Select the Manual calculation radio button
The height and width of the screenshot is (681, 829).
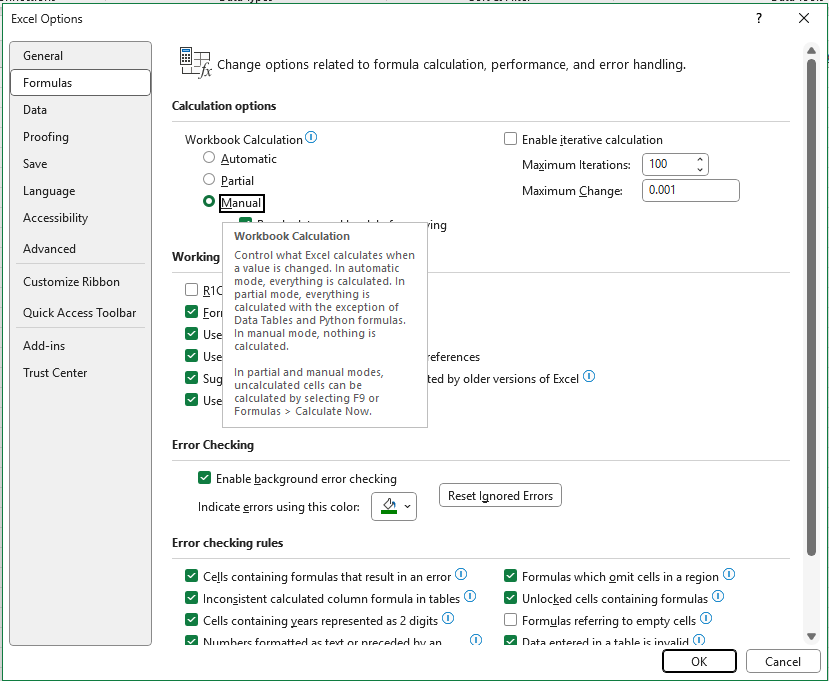pos(209,202)
